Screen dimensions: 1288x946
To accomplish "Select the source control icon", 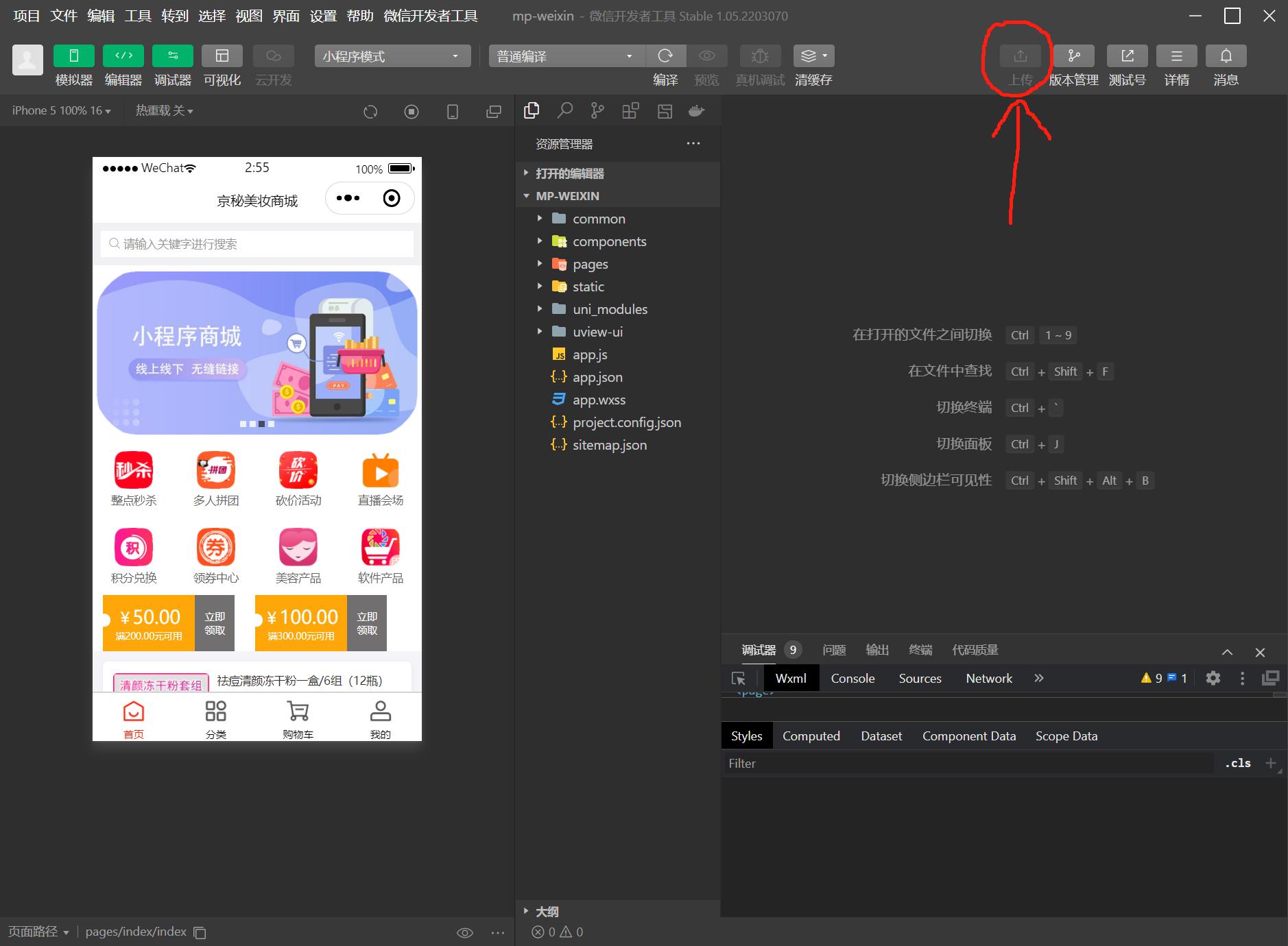I will click(x=598, y=110).
